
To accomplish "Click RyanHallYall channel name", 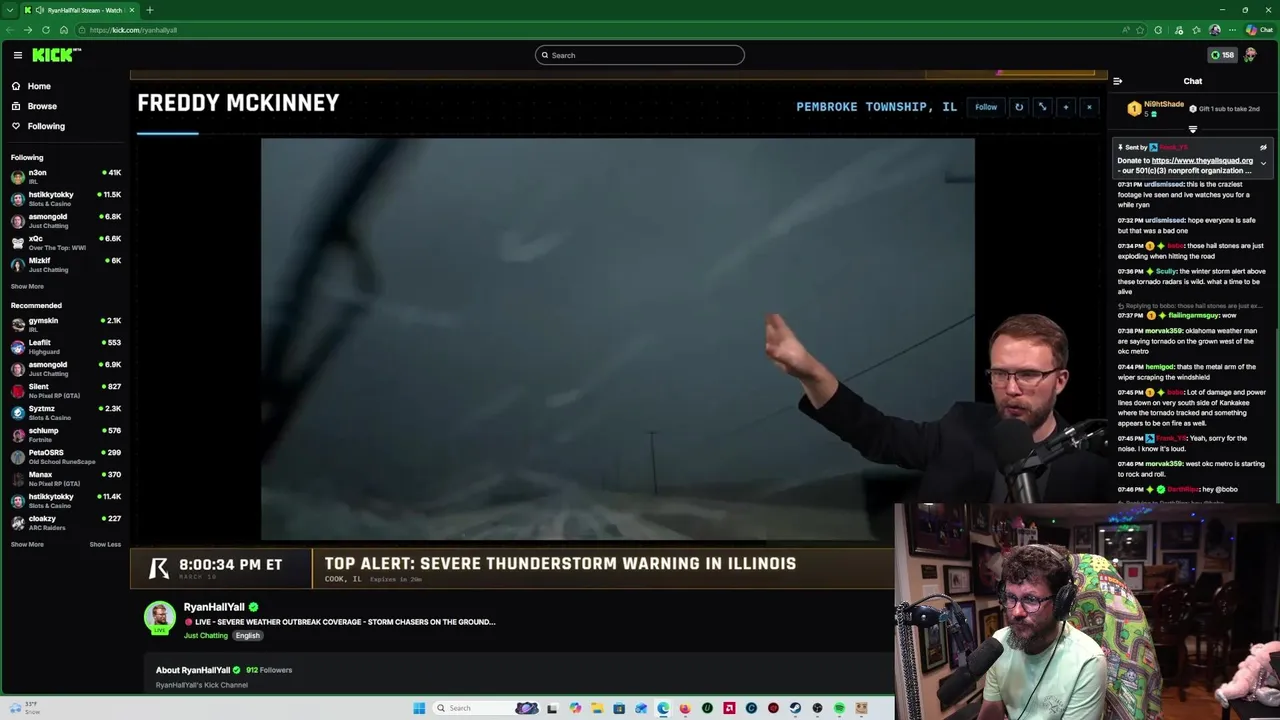I will tap(214, 607).
